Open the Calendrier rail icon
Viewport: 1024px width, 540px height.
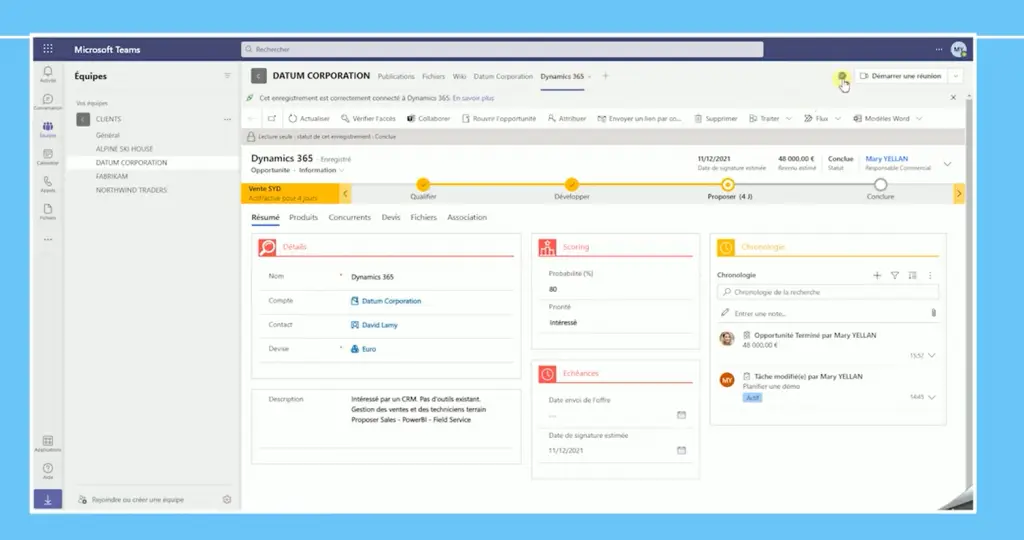48,157
